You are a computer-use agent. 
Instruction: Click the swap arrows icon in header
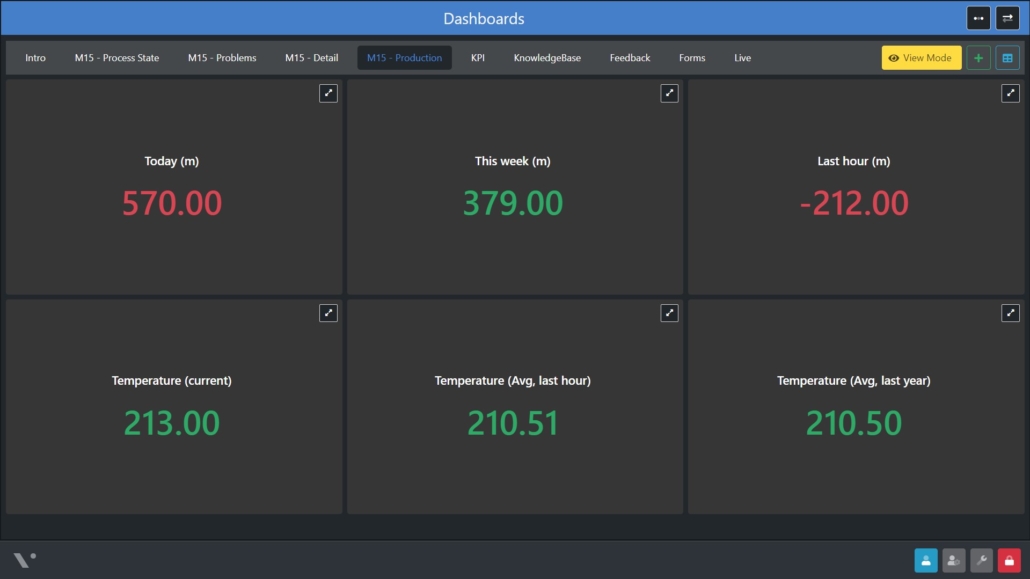(1007, 18)
